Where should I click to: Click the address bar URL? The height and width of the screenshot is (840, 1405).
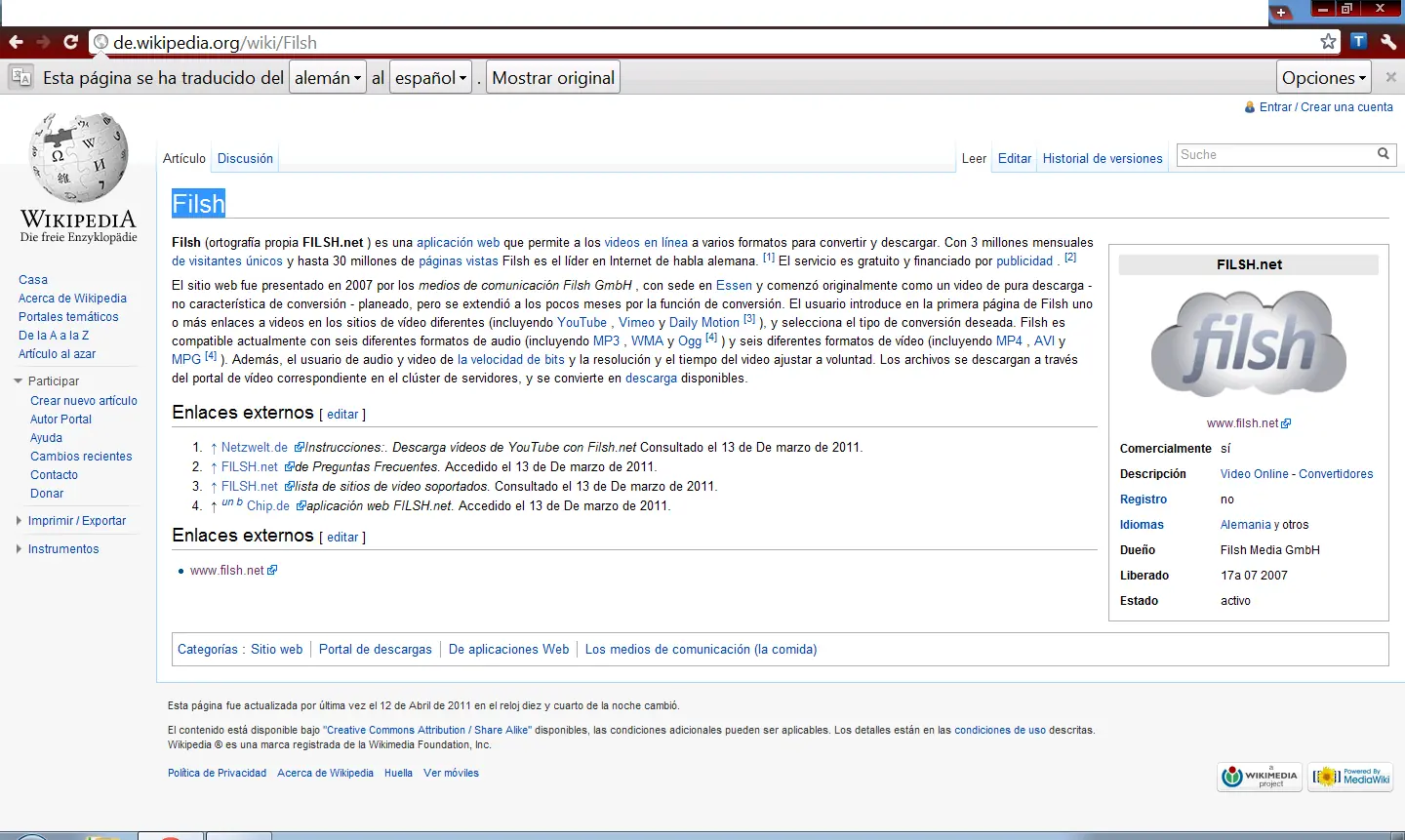click(x=215, y=42)
